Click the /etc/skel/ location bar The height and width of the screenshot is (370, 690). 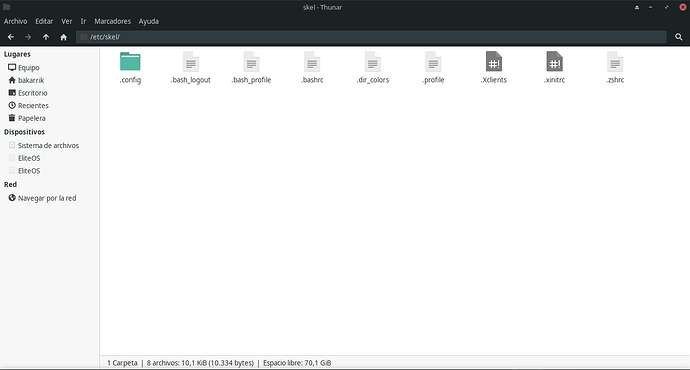tap(371, 37)
